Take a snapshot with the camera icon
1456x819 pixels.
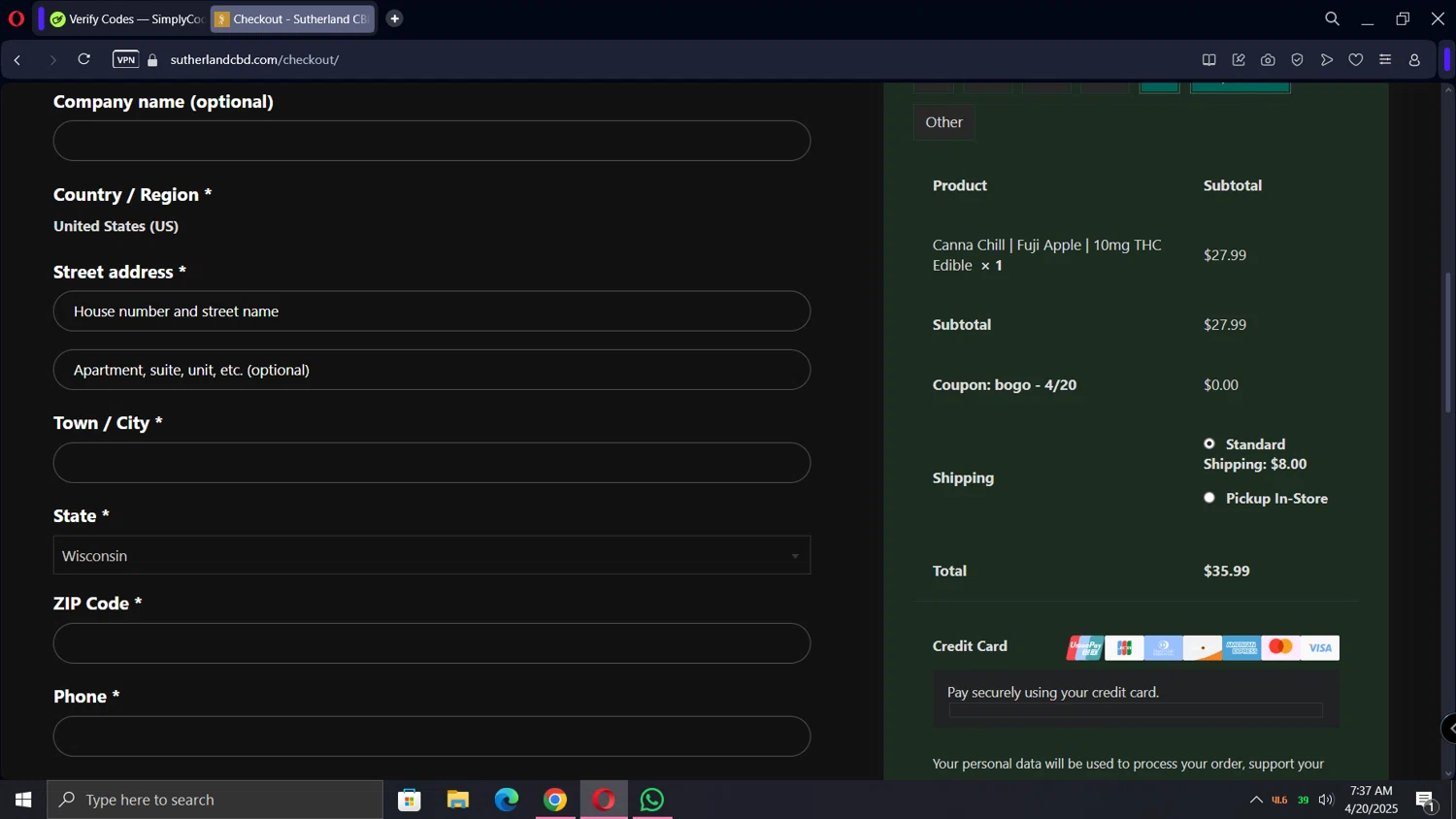tap(1268, 60)
